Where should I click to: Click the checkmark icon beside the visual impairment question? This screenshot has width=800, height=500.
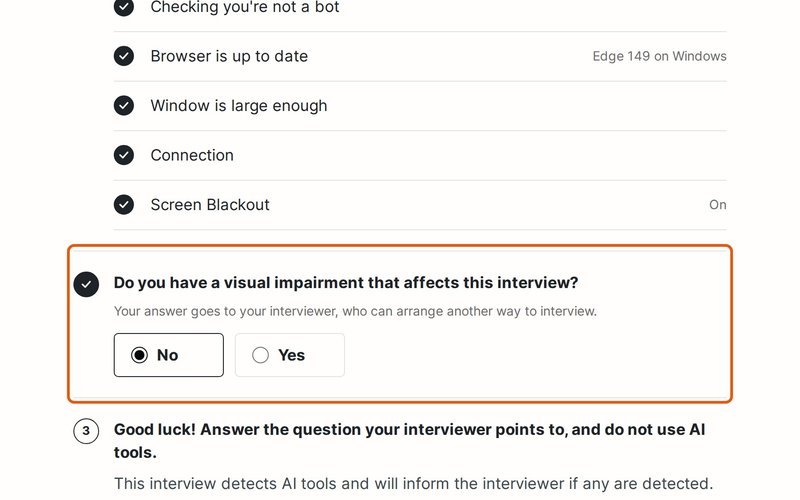coord(86,284)
